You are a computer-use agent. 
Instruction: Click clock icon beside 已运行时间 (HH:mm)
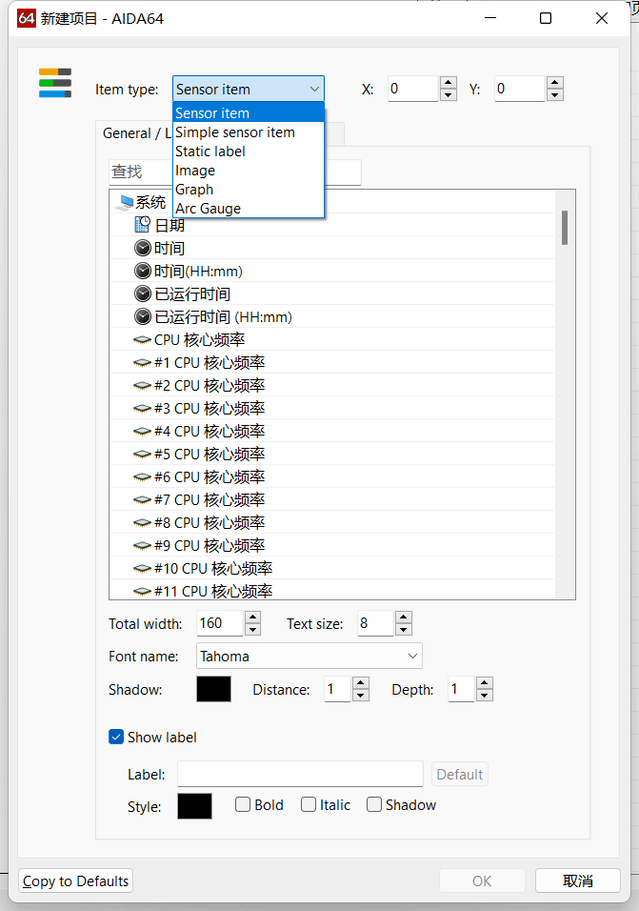pos(142,317)
